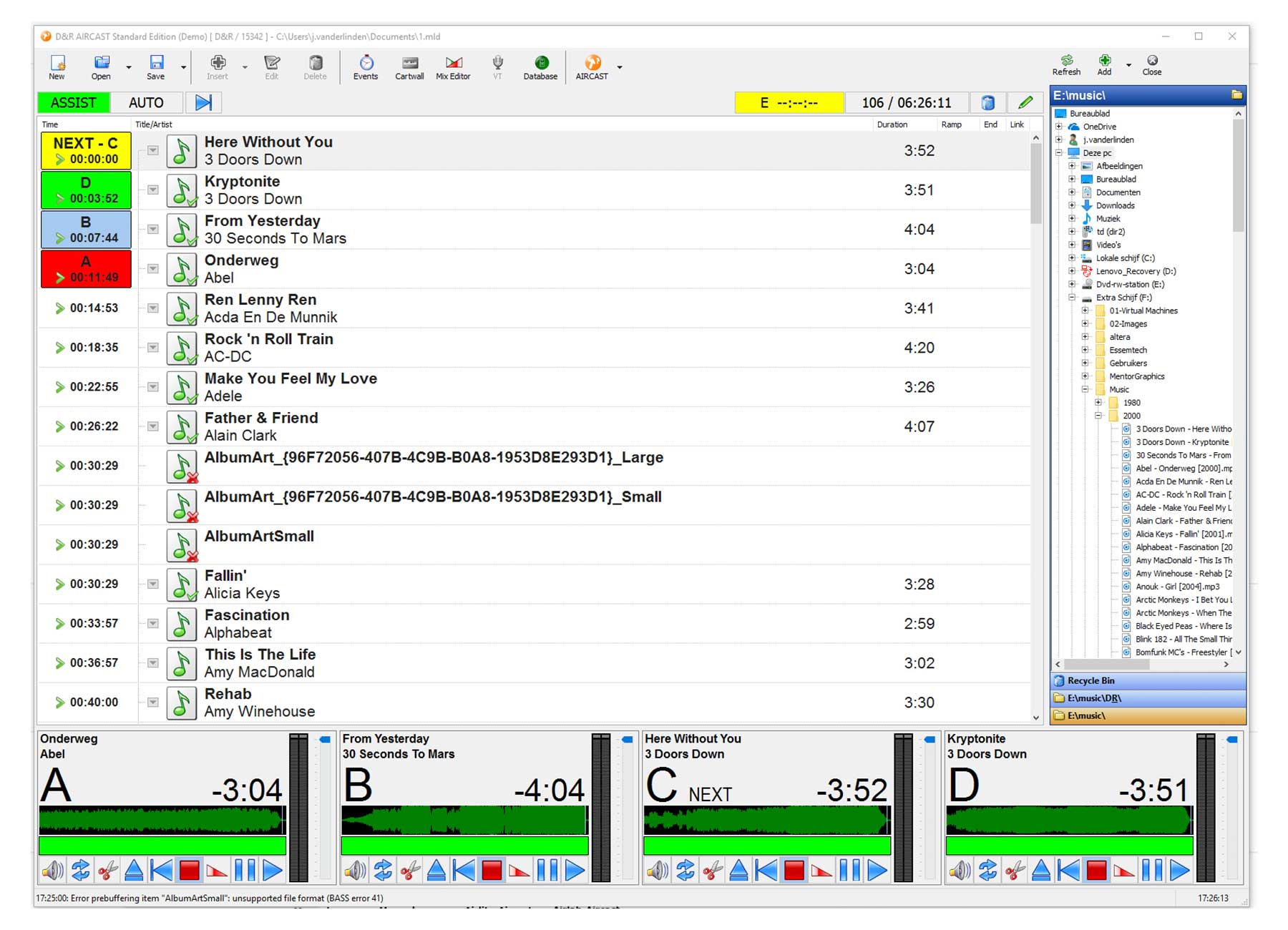This screenshot has height=930, width=1288.
Task: Select Anouk - Girl [2004].mp3 file
Action: 1177,587
